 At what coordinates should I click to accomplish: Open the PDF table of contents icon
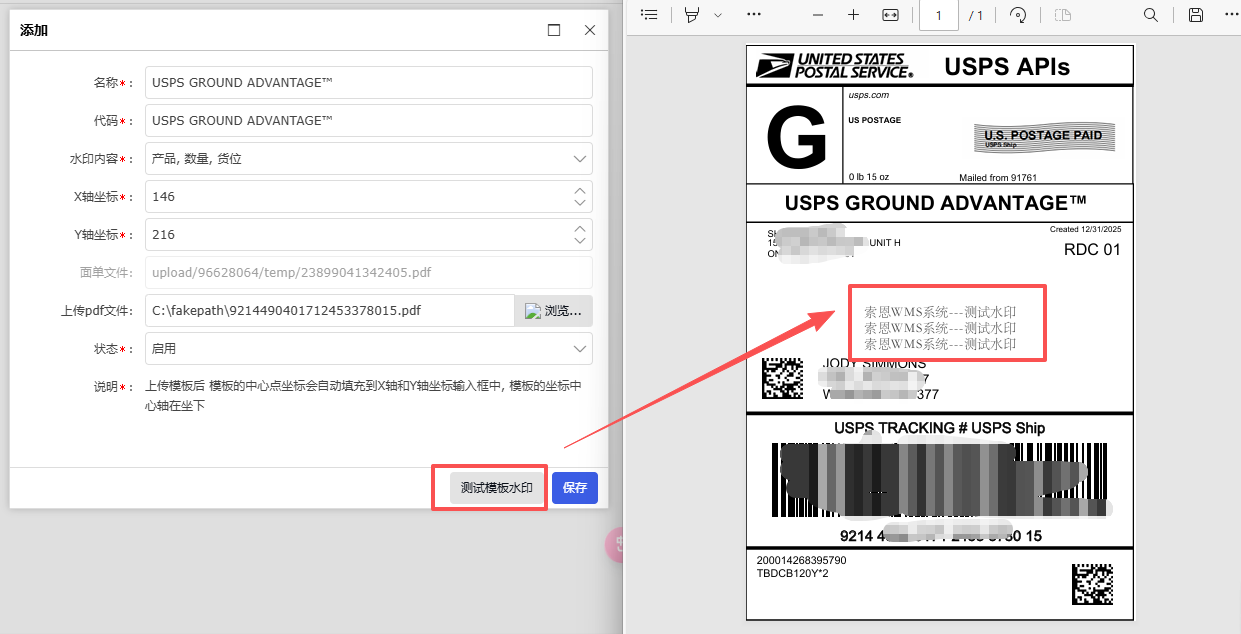pos(649,15)
